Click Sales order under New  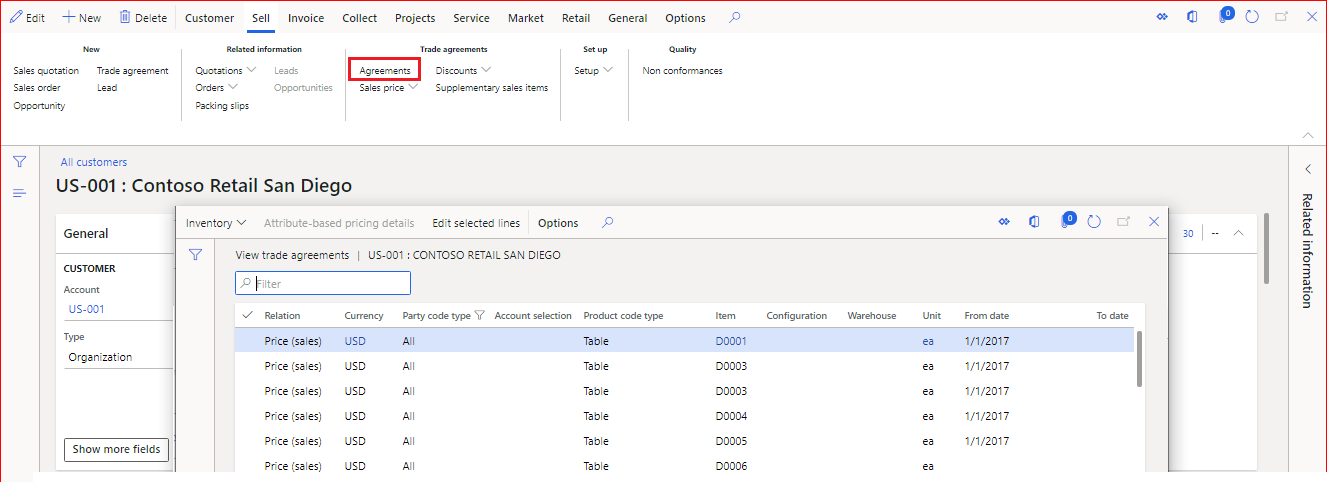pos(37,88)
